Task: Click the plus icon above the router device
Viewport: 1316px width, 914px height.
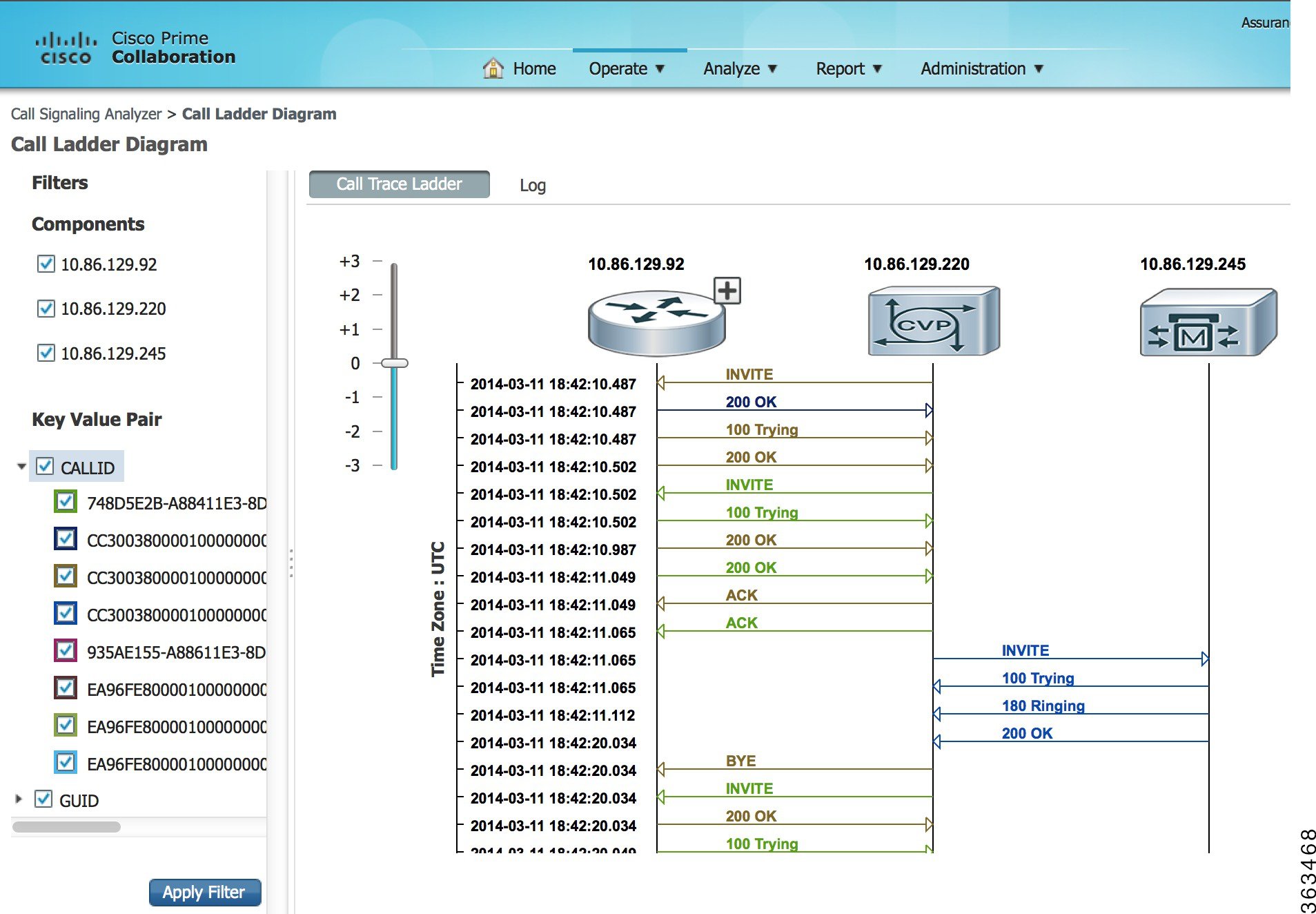Action: coord(727,291)
